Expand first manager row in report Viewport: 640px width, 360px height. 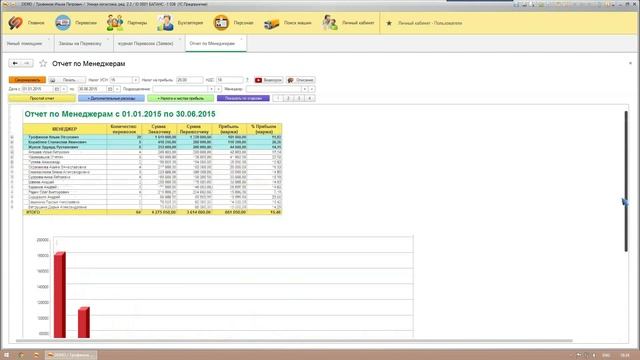tap(12, 138)
